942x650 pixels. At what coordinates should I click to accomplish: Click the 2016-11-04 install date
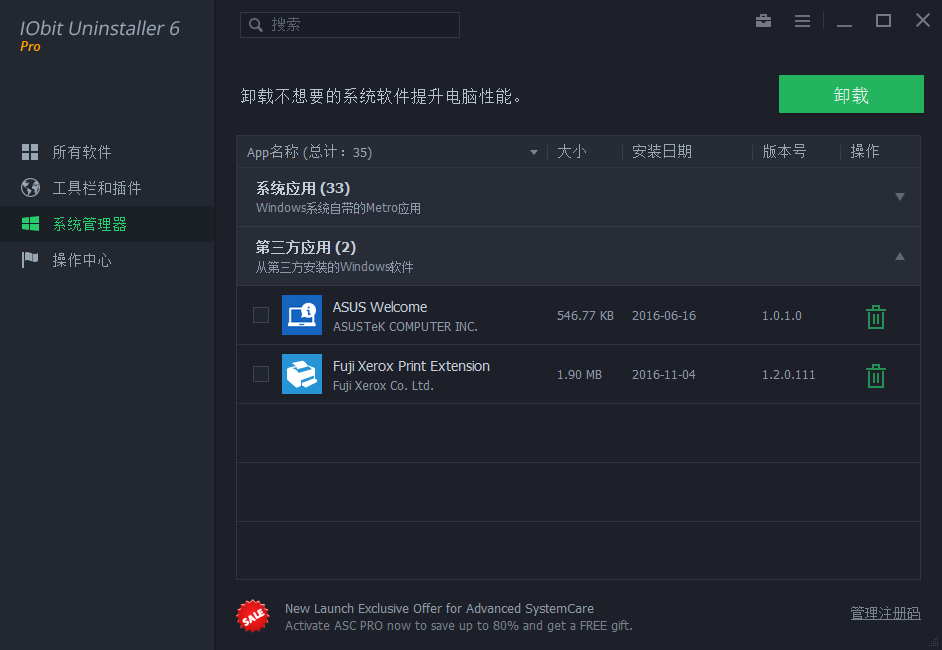tap(663, 374)
